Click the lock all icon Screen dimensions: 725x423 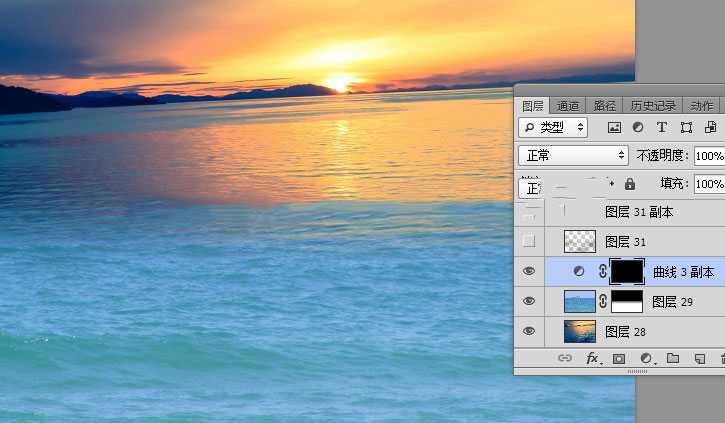[630, 184]
